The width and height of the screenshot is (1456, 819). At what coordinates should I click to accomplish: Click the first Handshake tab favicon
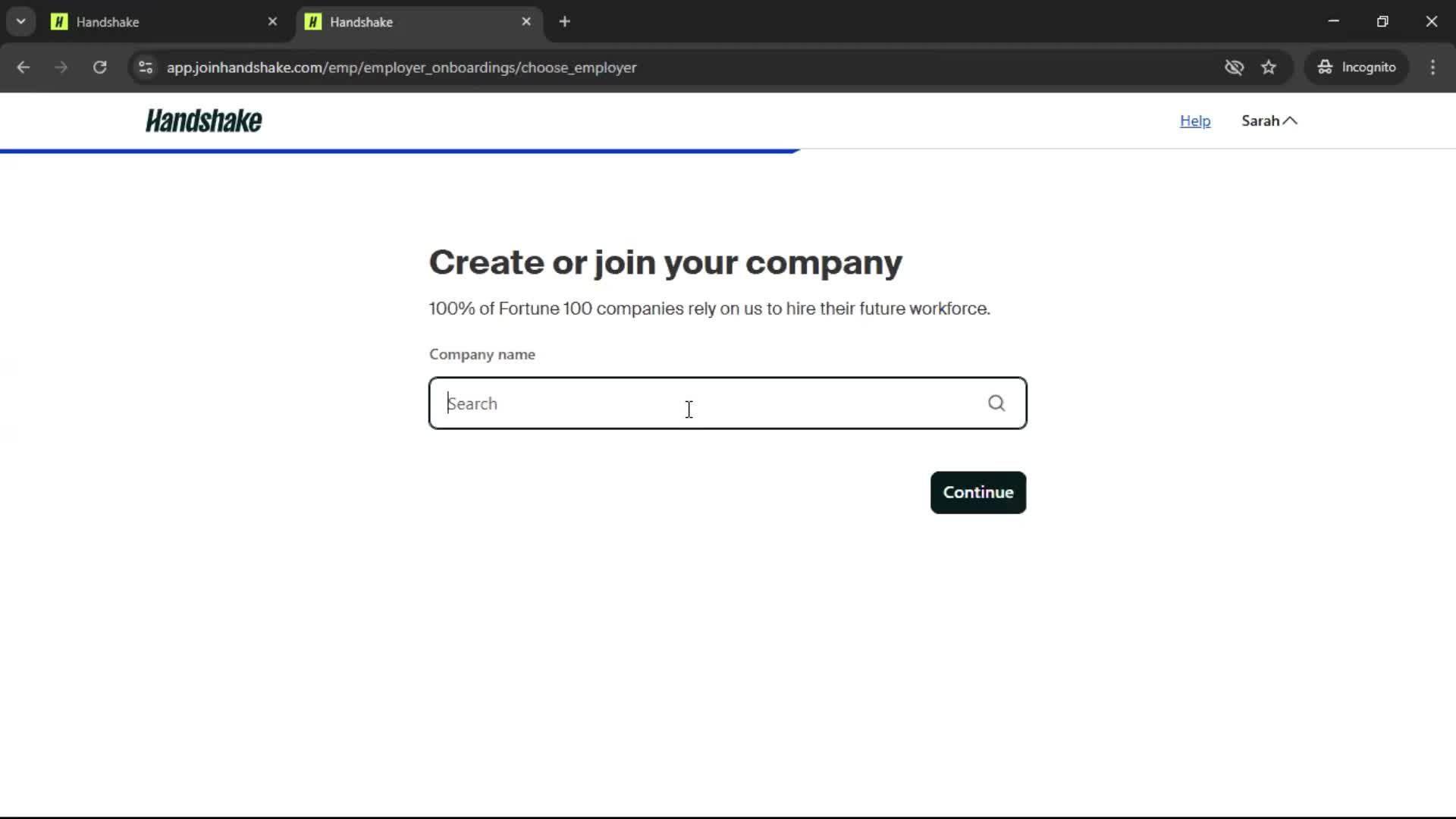59,22
